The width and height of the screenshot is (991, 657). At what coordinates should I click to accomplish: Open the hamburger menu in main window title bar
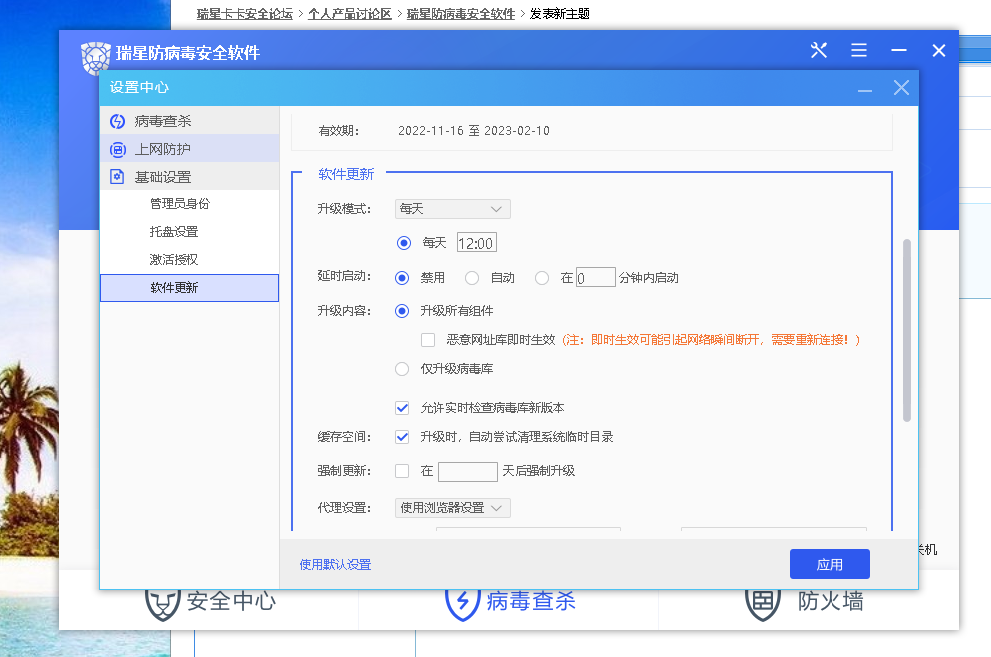click(x=859, y=50)
